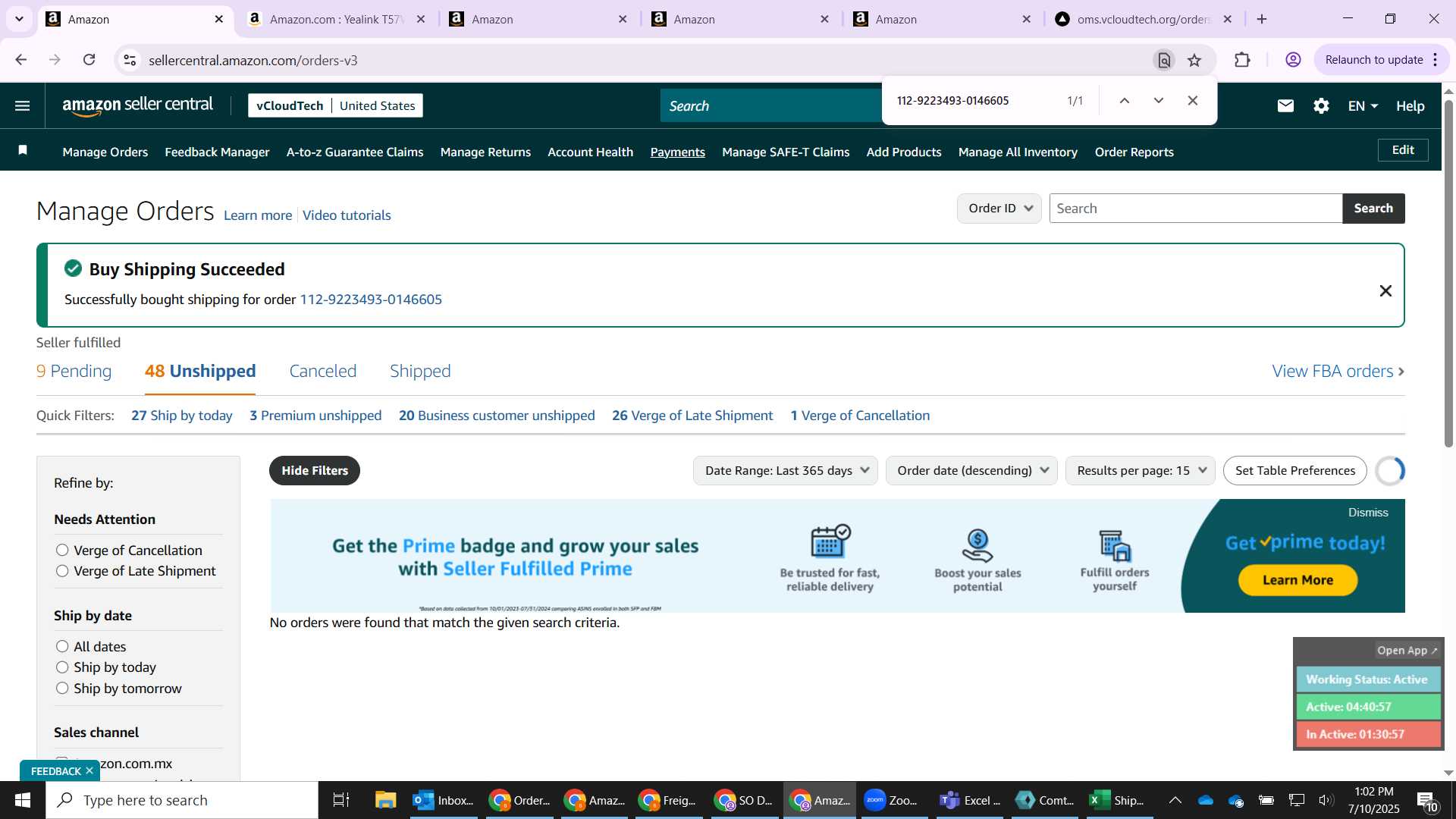Click the Hide Filters button

(315, 470)
